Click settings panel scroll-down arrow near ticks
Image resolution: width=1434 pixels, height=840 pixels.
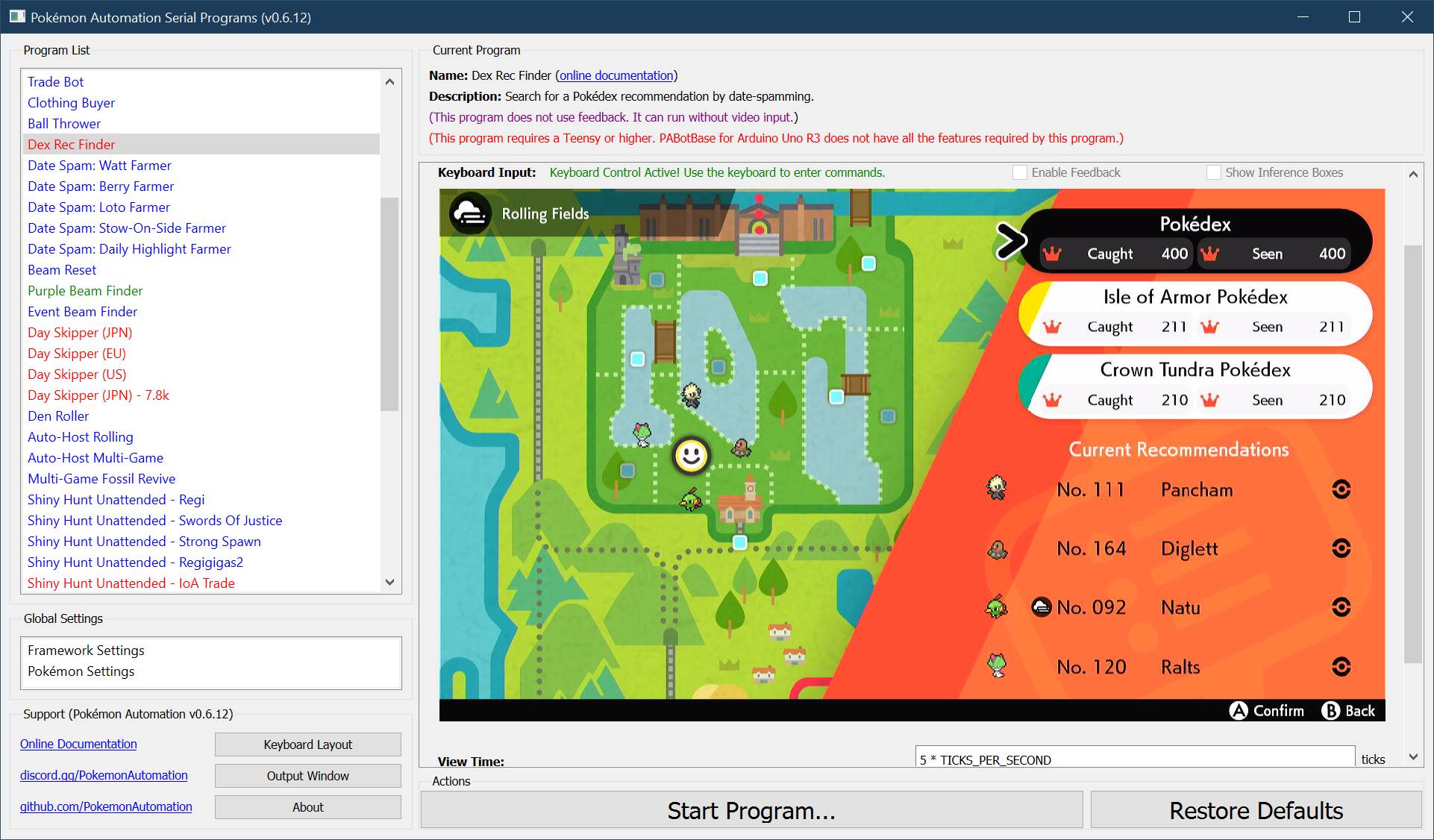tap(1412, 756)
